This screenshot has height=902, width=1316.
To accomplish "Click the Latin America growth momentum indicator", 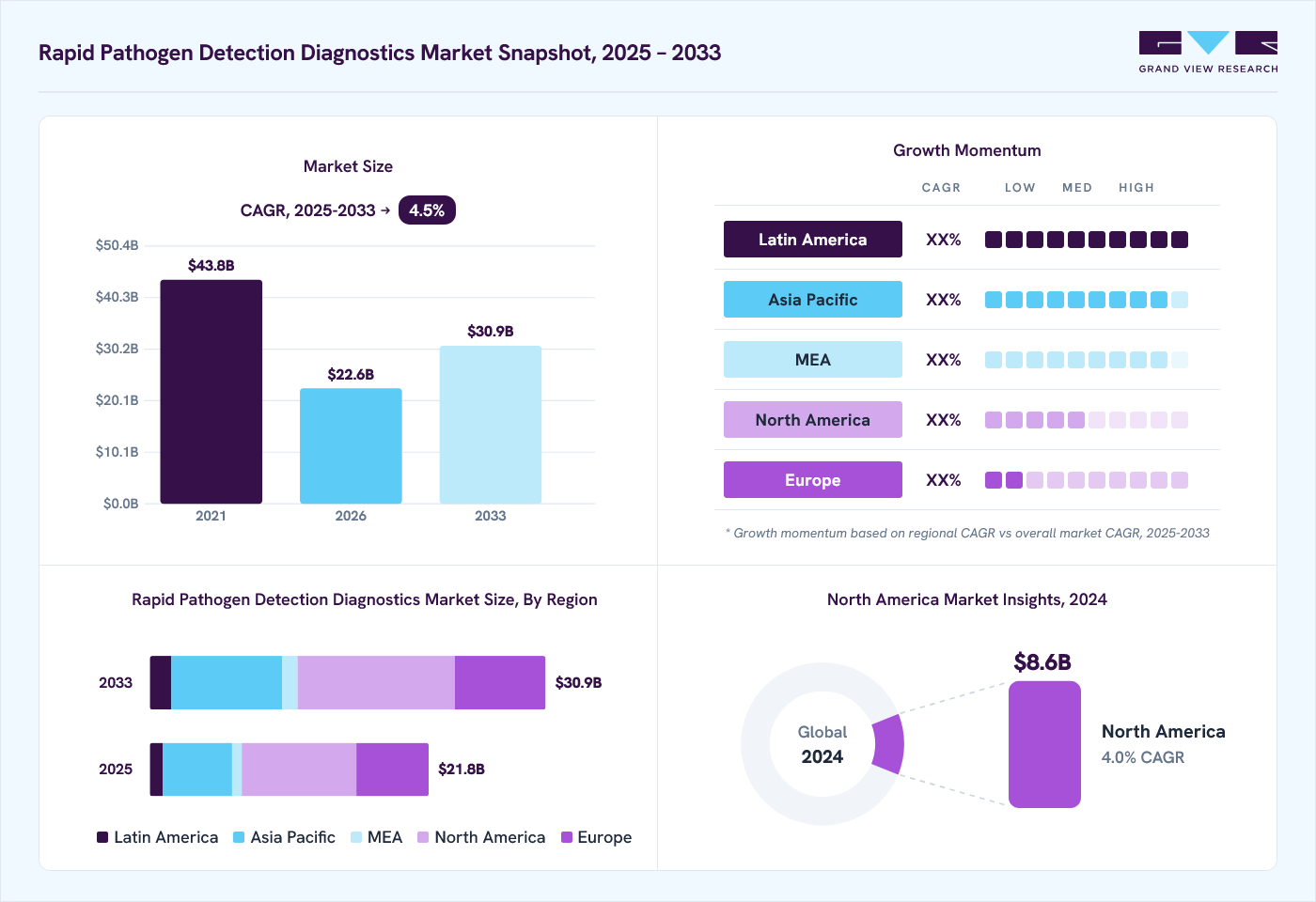I will [x=1087, y=240].
